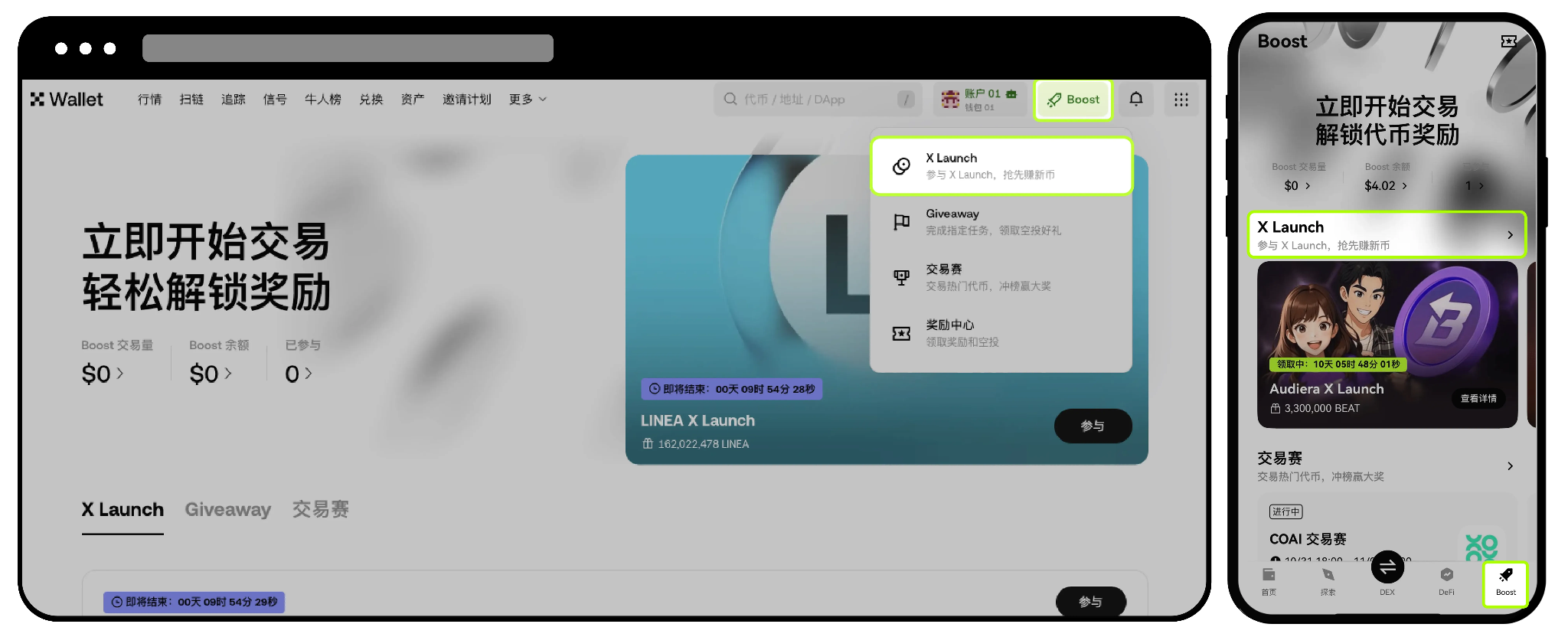Open the apps grid menu
The image size is (1568, 637).
coord(1181,100)
